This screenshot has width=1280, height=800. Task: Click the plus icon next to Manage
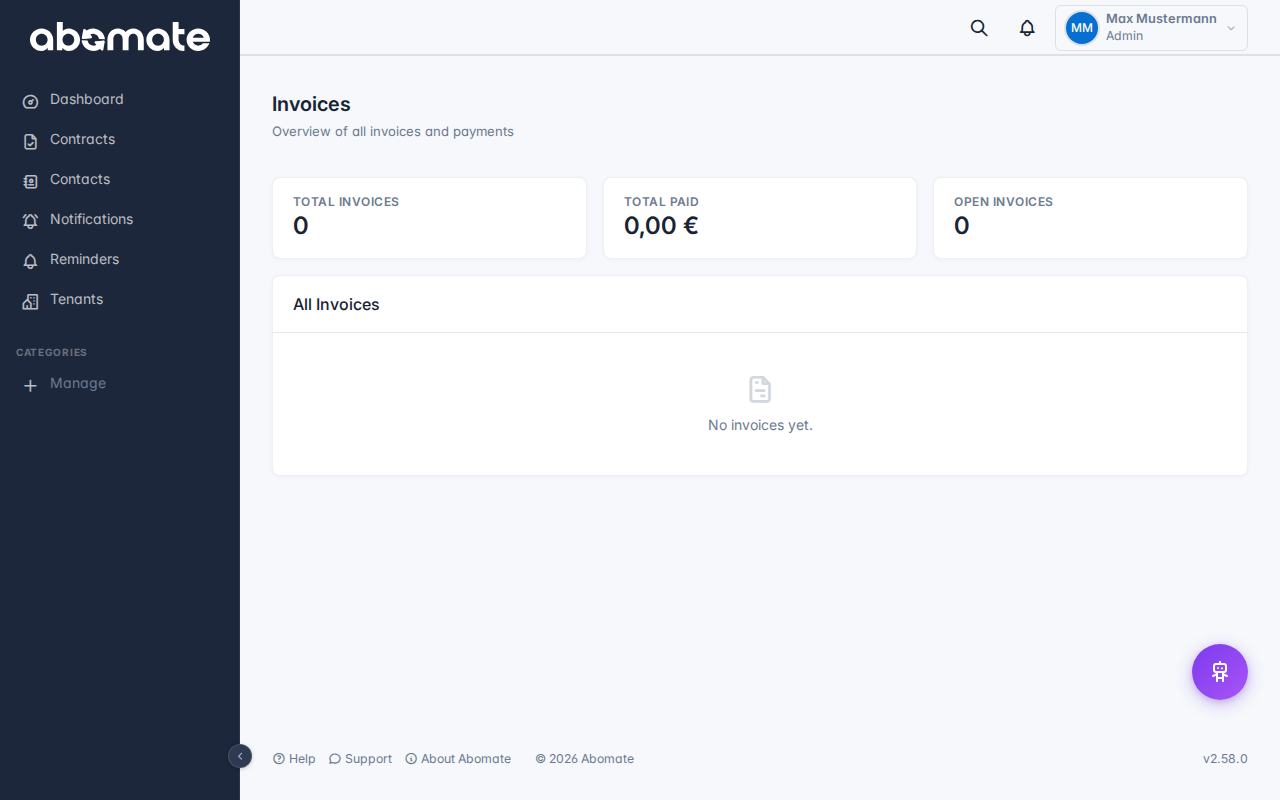30,384
